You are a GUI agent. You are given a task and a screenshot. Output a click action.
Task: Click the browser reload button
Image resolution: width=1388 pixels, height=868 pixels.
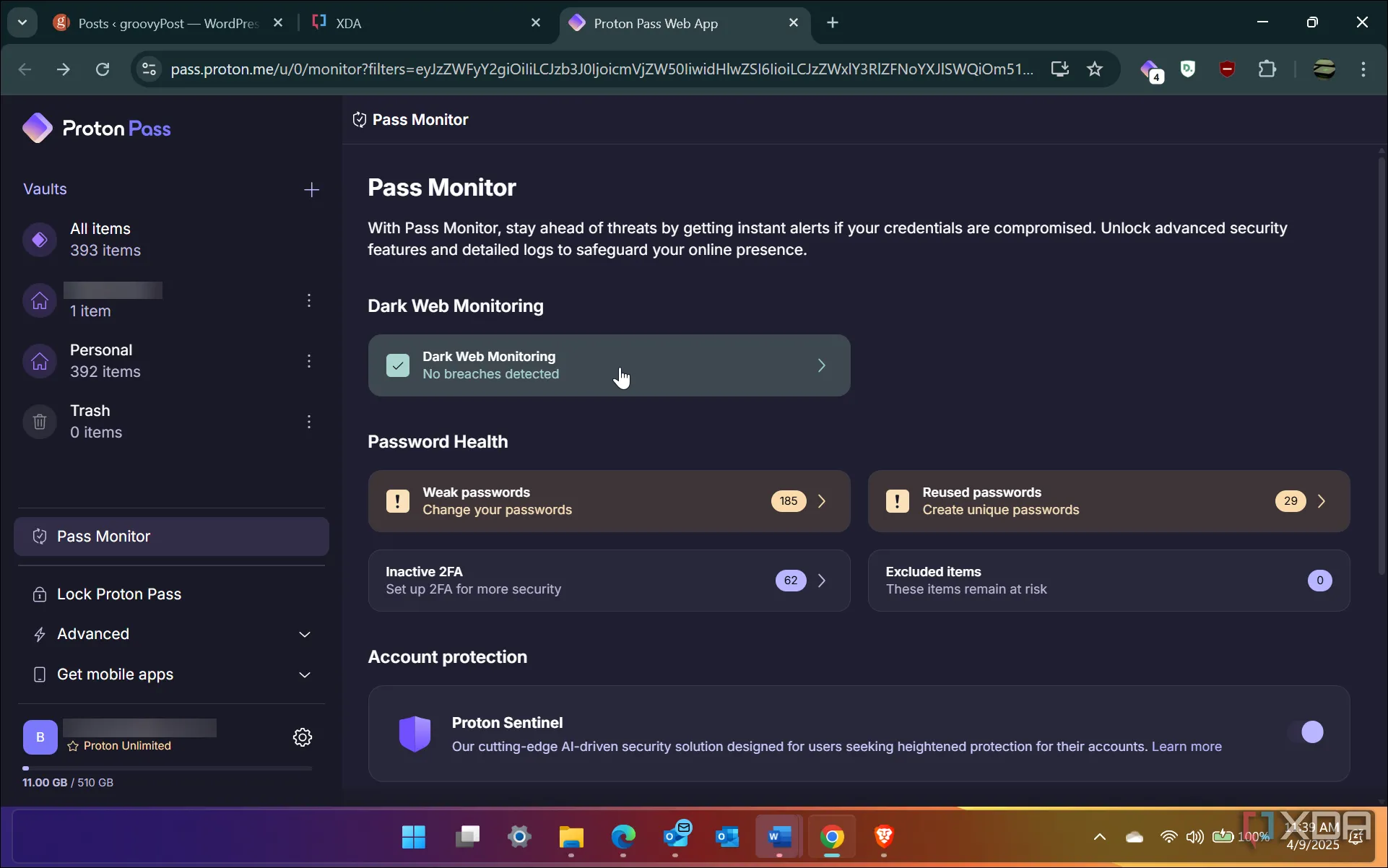[103, 69]
